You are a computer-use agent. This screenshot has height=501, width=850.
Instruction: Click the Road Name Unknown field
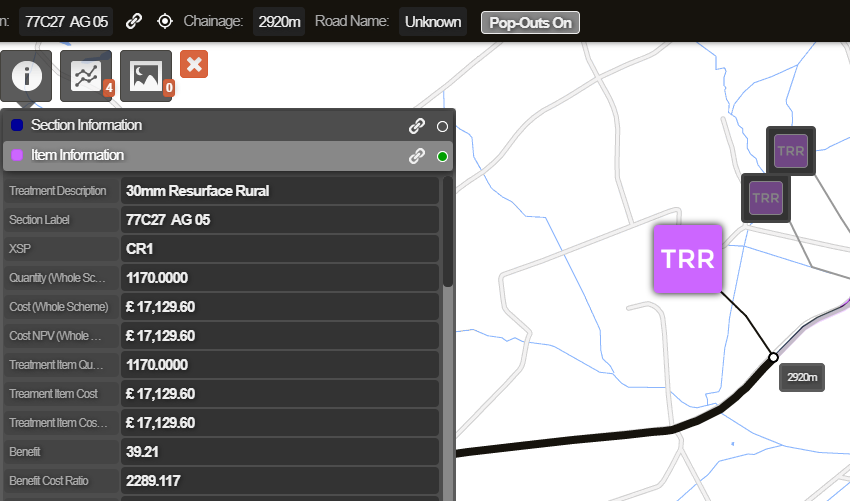[x=433, y=22]
